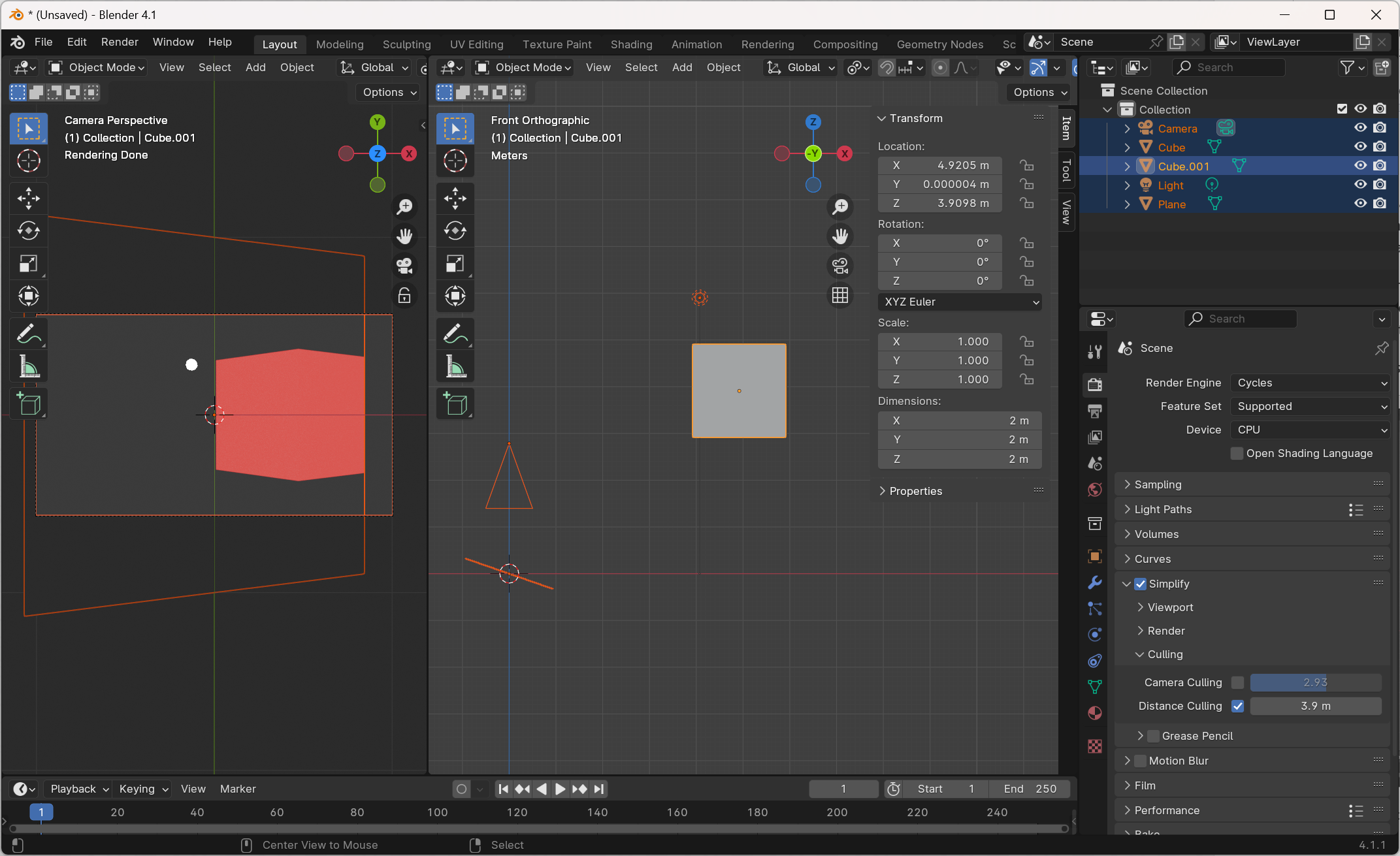Select the Rotate tool in the left viewport
Viewport: 1400px width, 856px height.
[29, 231]
